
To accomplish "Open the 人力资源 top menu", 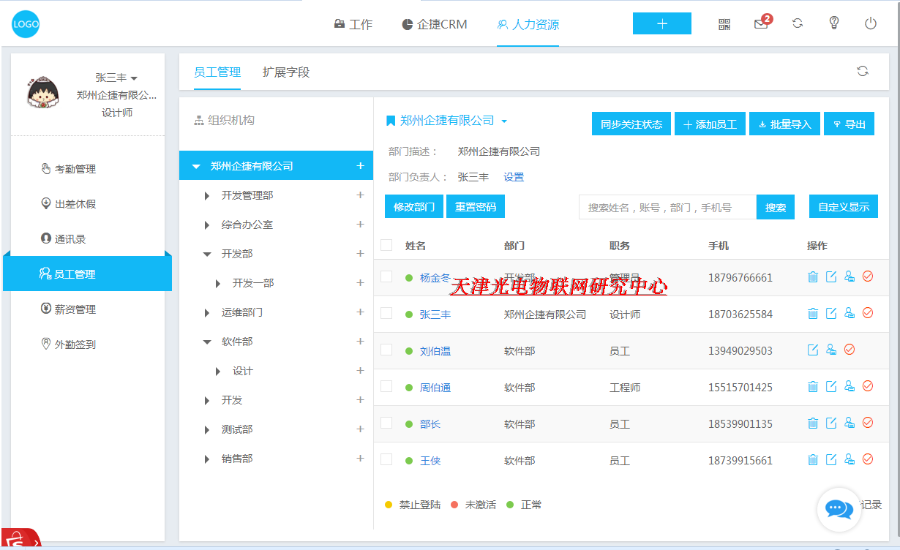I will point(528,24).
